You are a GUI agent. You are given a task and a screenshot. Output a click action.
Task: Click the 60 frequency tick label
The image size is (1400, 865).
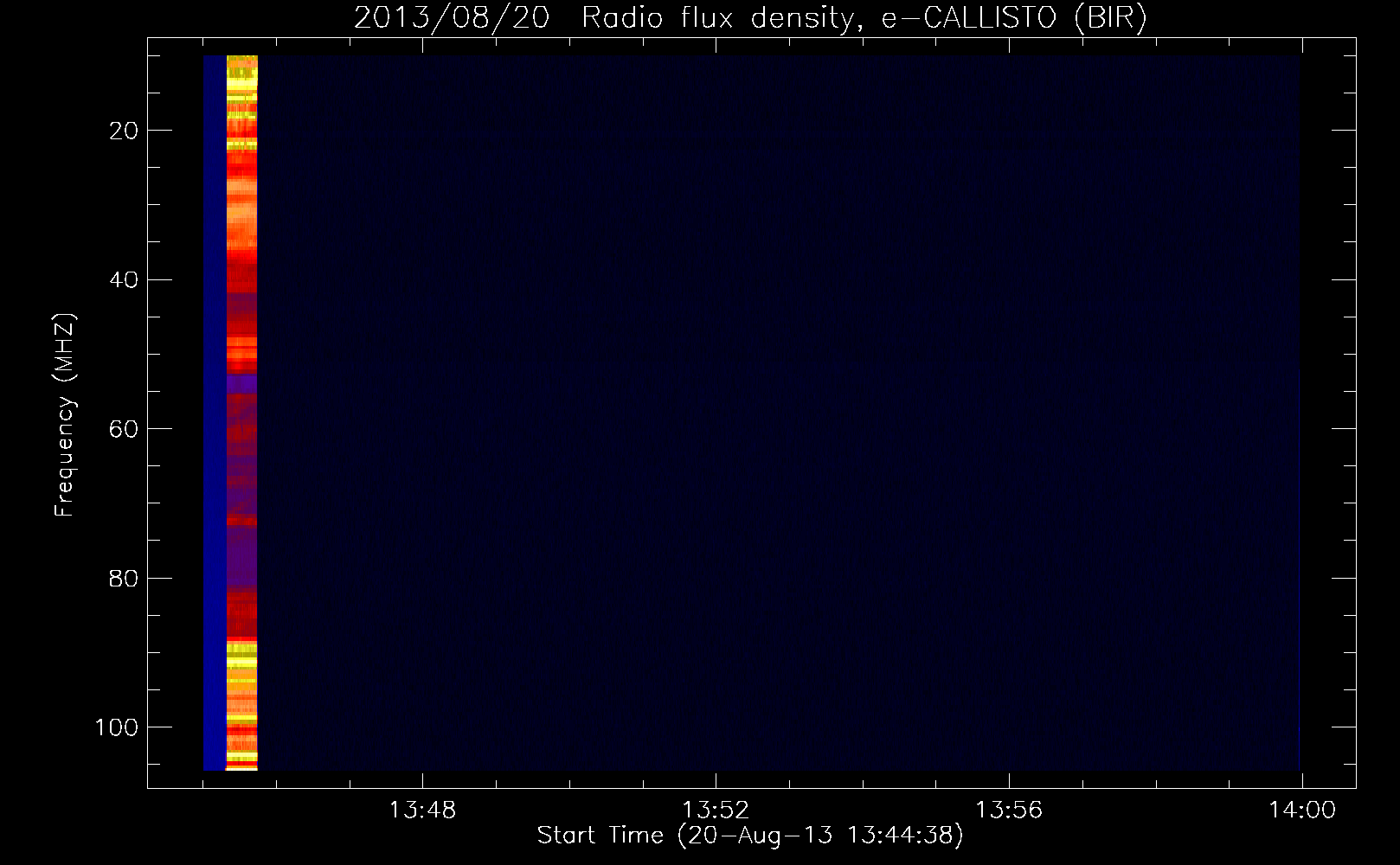click(124, 429)
